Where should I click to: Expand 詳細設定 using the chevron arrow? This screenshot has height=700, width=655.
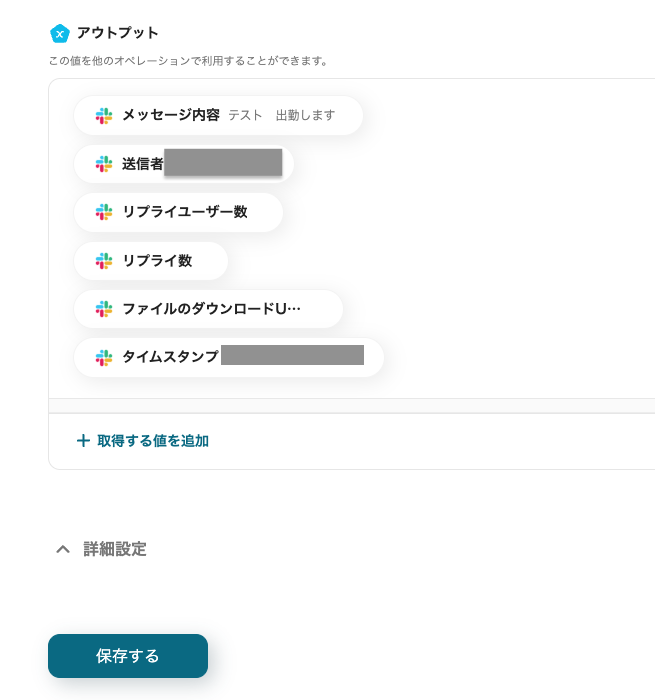(63, 549)
